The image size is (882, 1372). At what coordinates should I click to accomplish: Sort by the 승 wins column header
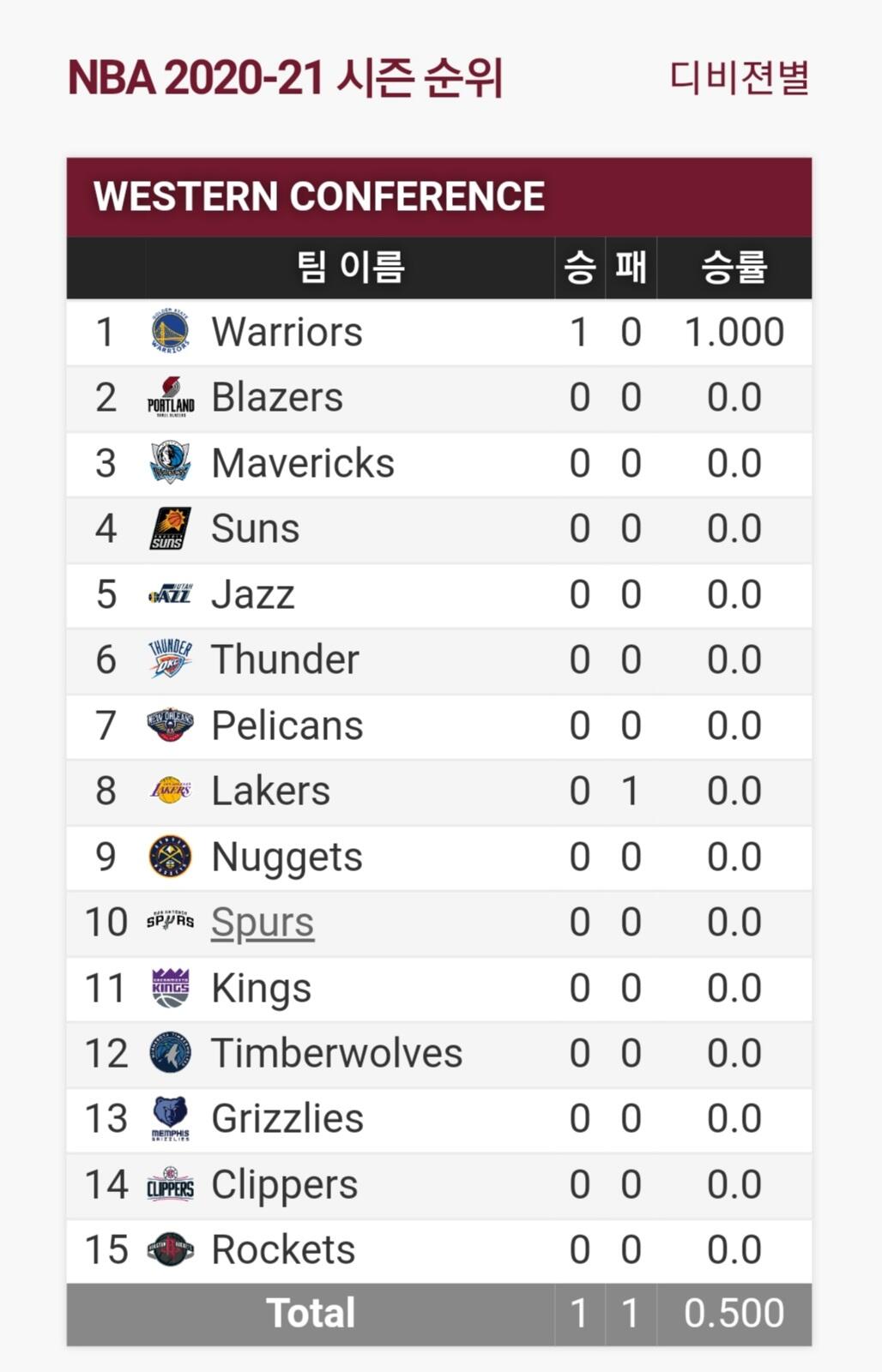(x=579, y=268)
